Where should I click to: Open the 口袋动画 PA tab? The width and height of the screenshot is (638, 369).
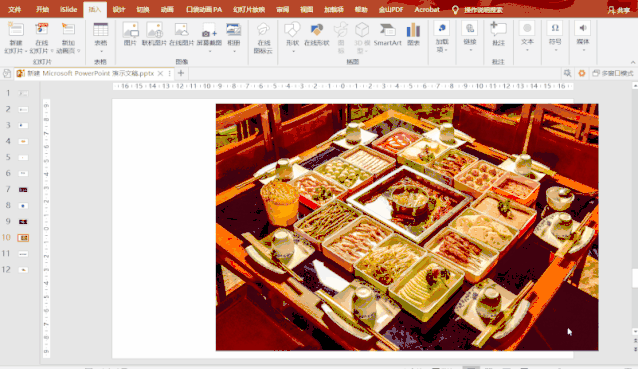(x=204, y=9)
